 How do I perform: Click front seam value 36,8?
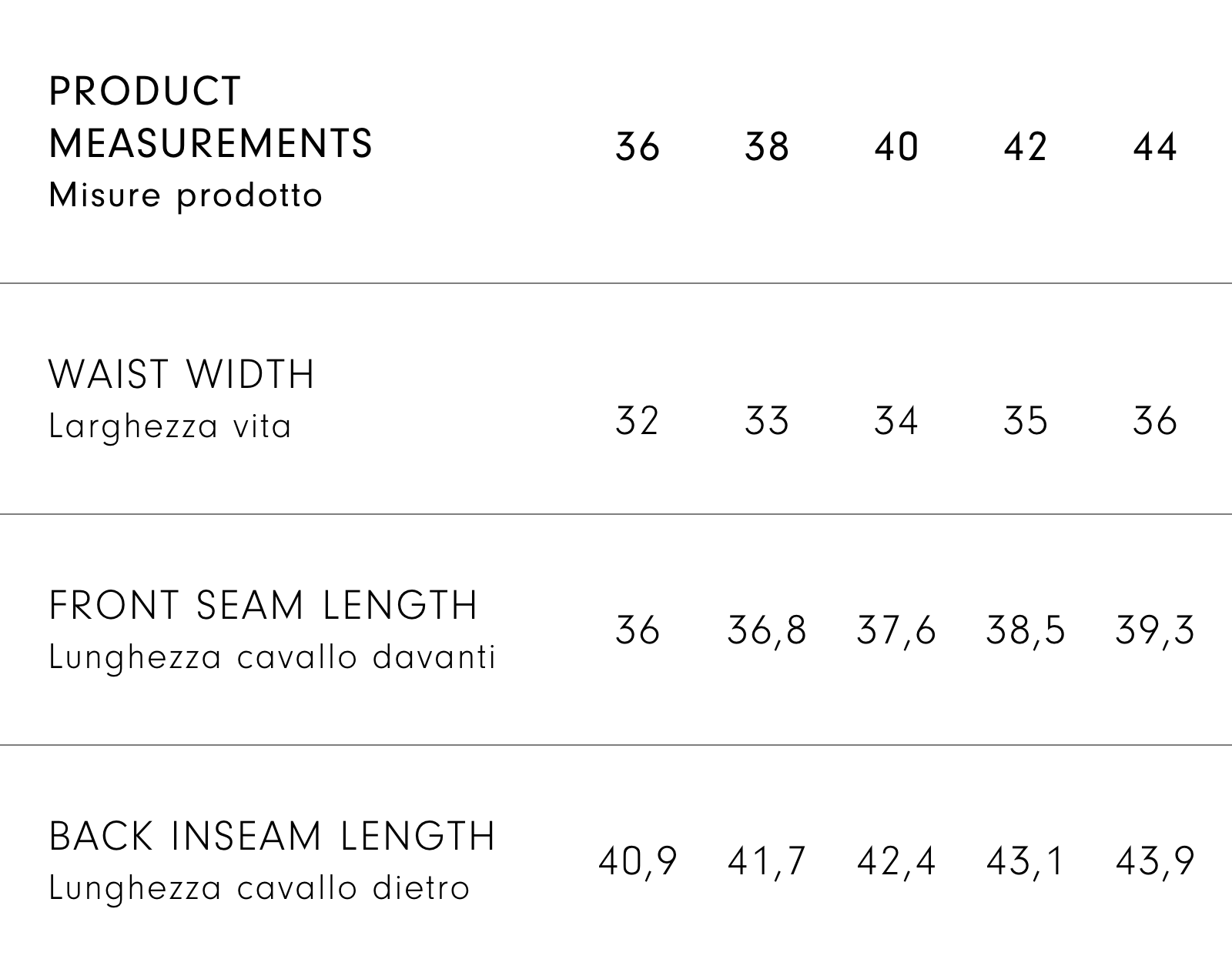(767, 630)
